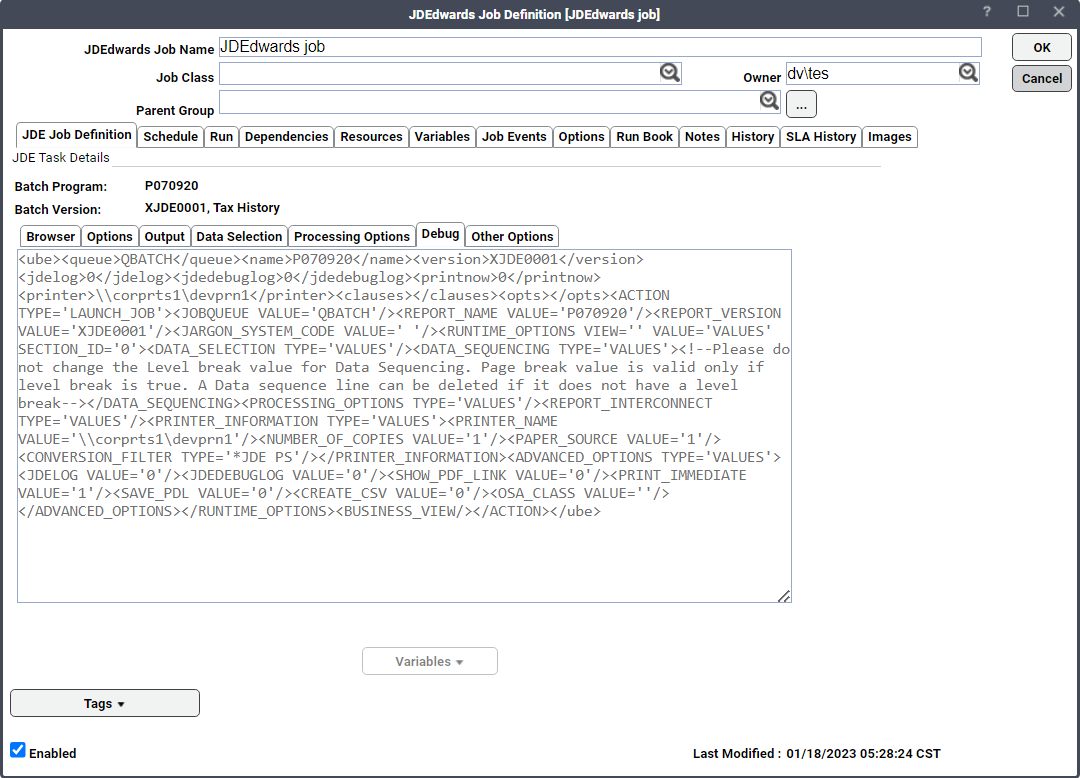Open the Job Events tab
Screen dimensions: 1080x778
514,136
